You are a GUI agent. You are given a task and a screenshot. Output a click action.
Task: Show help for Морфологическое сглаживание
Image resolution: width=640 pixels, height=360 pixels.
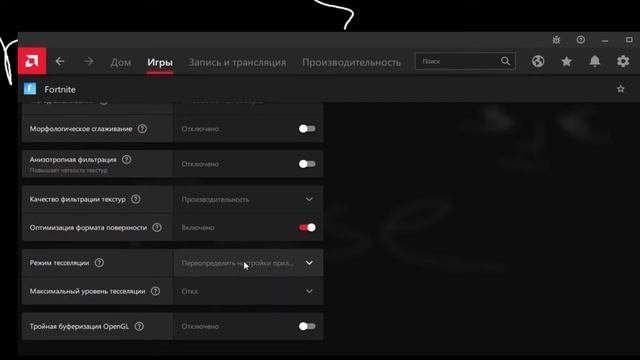coord(142,129)
